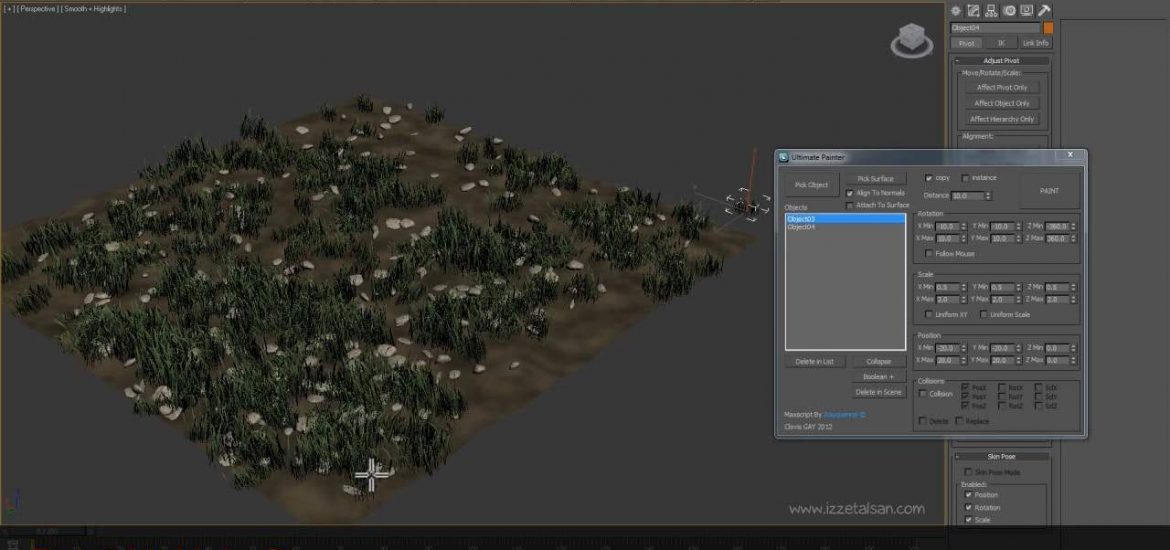Open the Display panel icon
The image size is (1170, 550).
tap(1026, 10)
